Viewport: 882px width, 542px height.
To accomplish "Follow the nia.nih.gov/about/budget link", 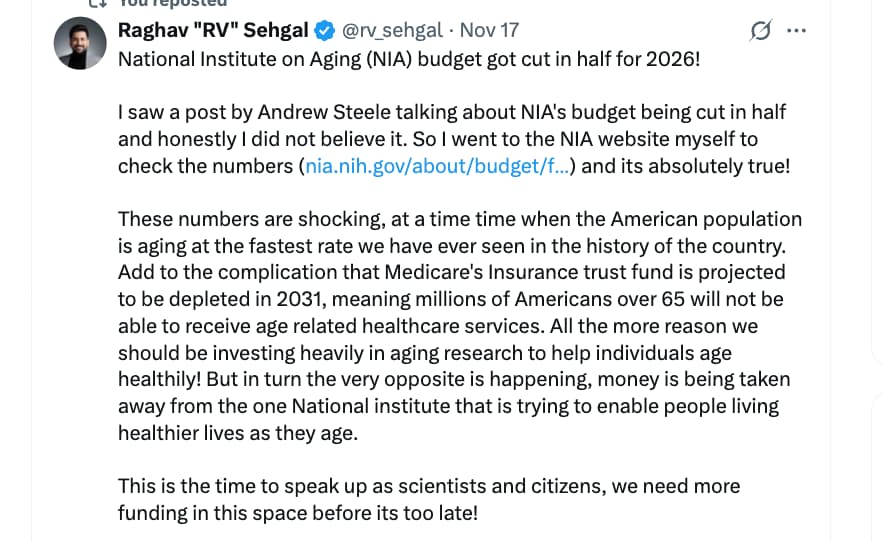I will click(x=436, y=166).
